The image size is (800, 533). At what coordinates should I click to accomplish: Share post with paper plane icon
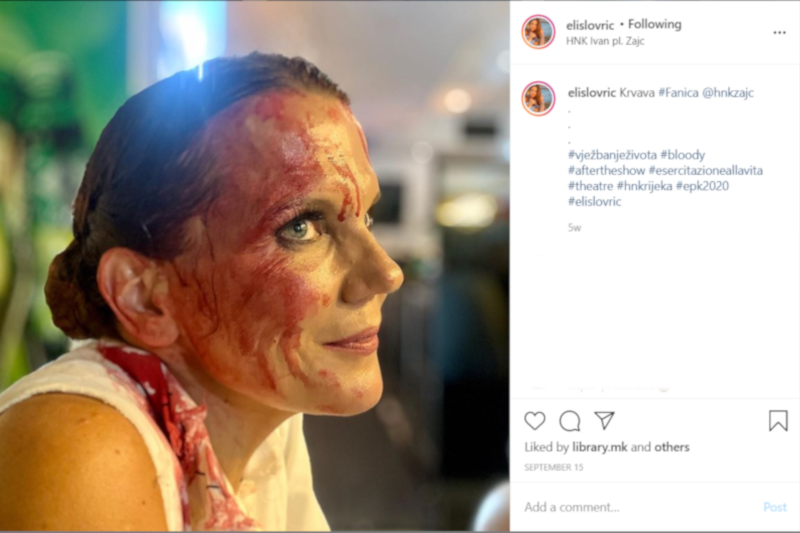point(604,421)
